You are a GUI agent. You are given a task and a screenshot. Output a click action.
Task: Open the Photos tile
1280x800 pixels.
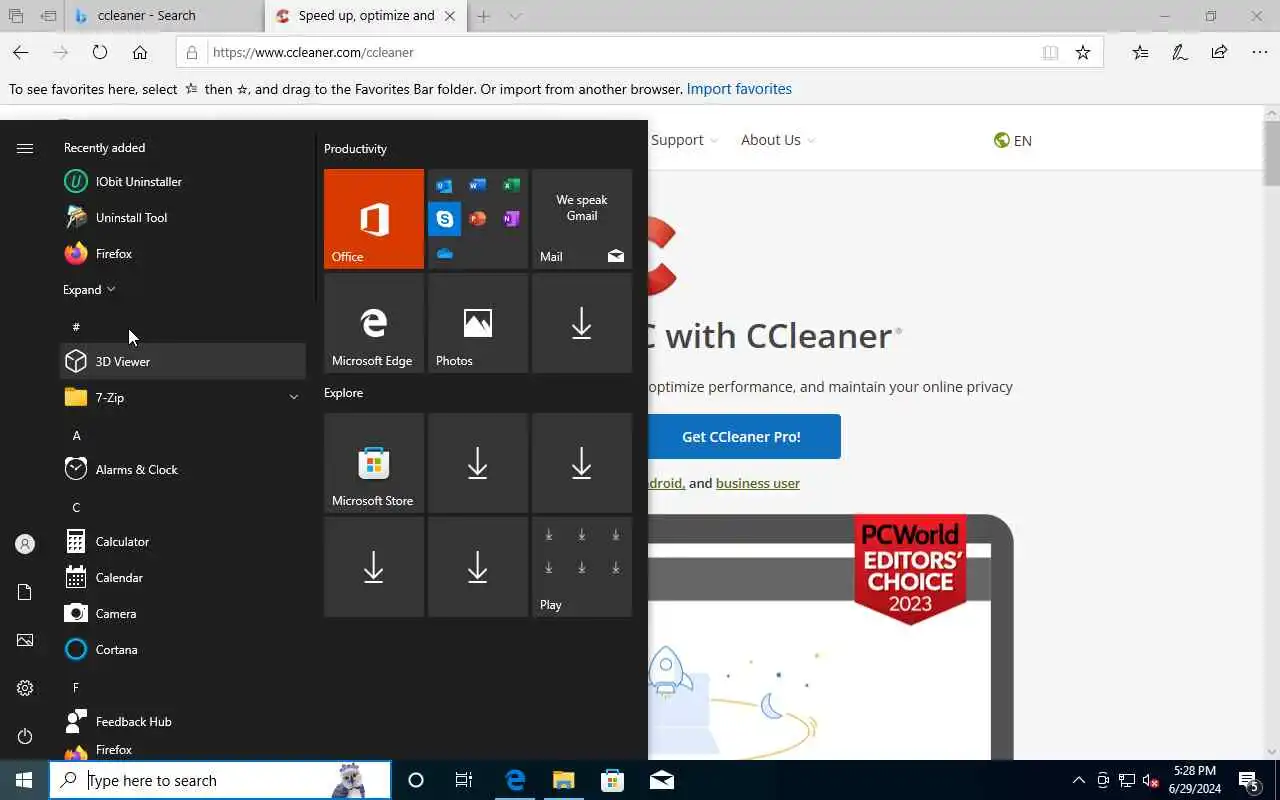click(478, 323)
